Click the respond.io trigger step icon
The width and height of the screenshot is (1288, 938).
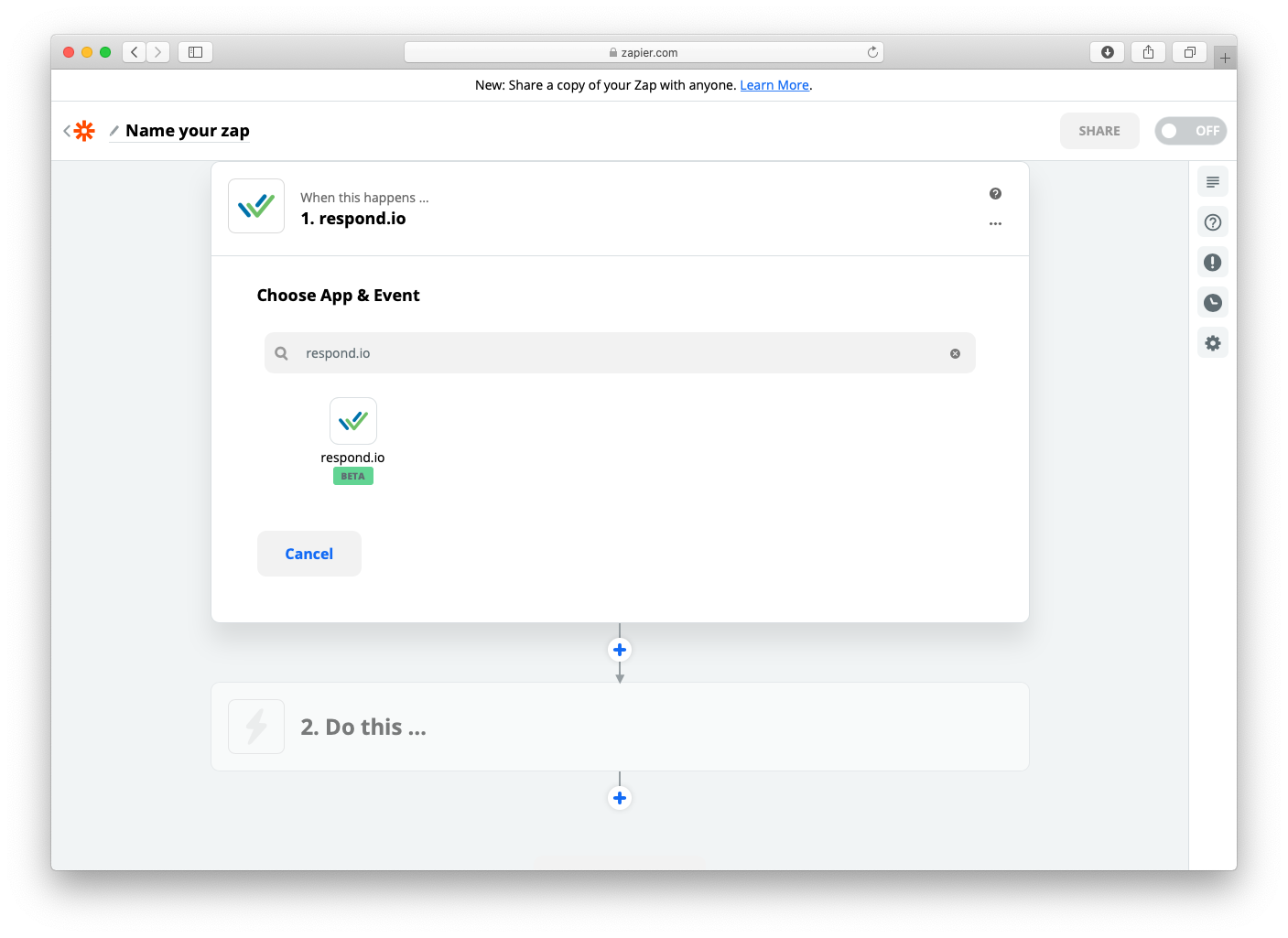pyautogui.click(x=256, y=206)
